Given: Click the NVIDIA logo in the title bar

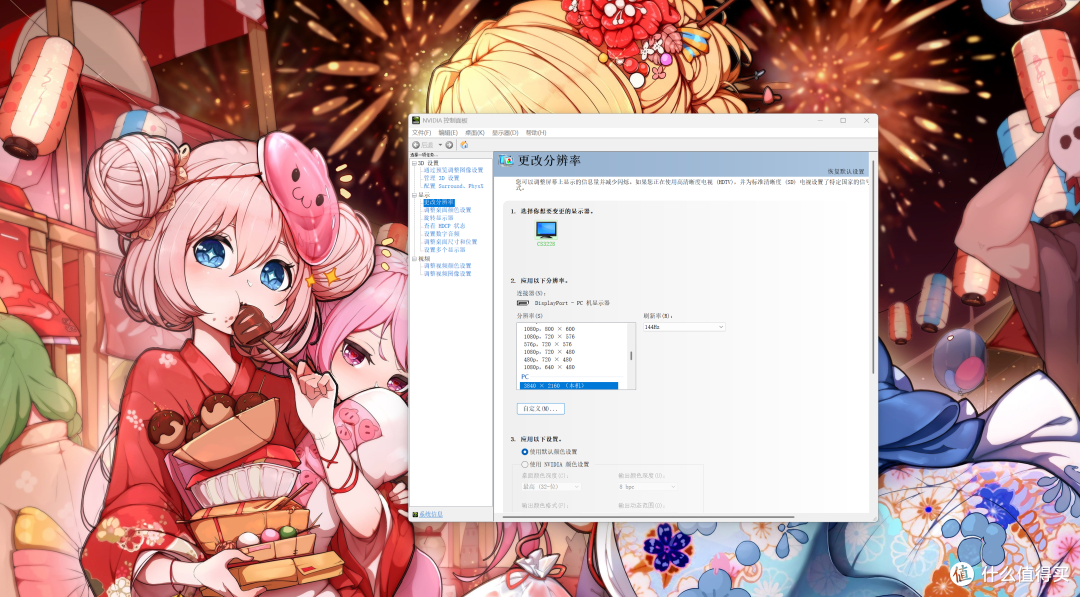Looking at the screenshot, I should [416, 121].
